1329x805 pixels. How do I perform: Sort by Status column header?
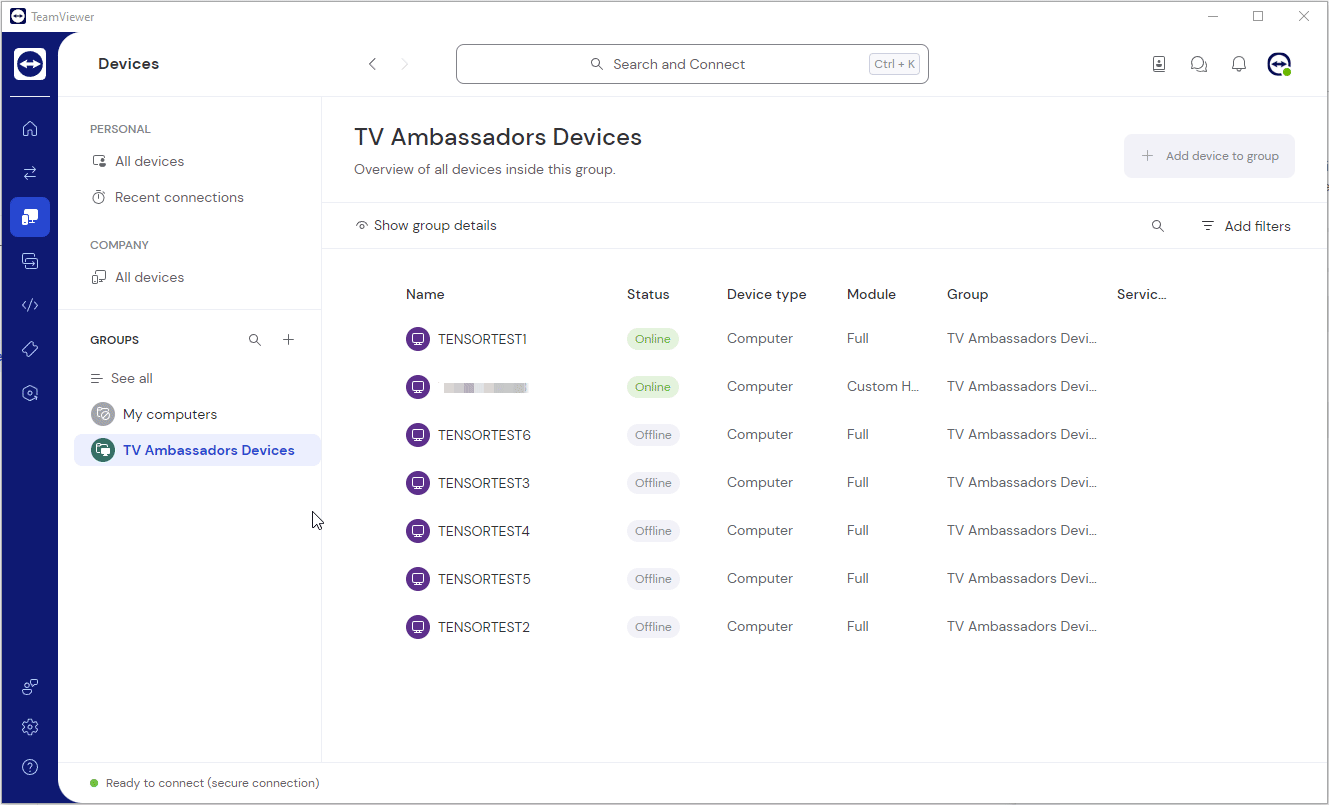648,294
